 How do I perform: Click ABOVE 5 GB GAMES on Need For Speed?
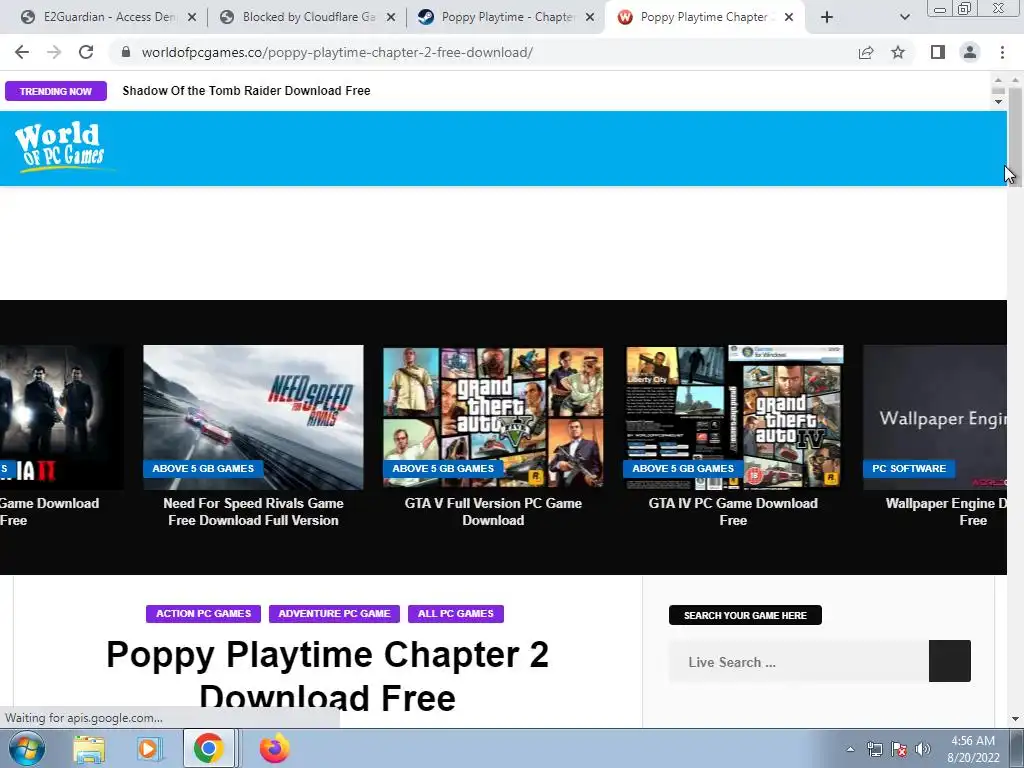[203, 468]
